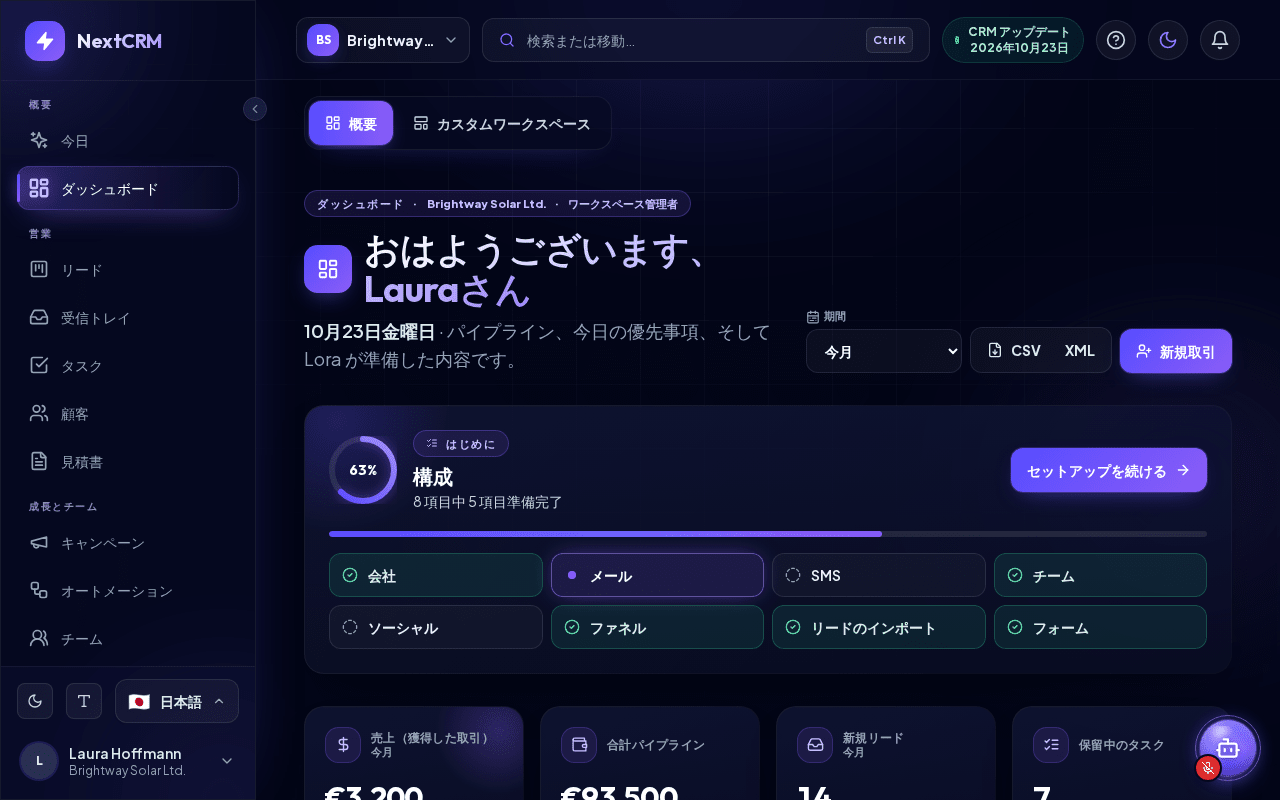This screenshot has height=800, width=1280.
Task: Open the 日本語 language selector
Action: point(177,701)
